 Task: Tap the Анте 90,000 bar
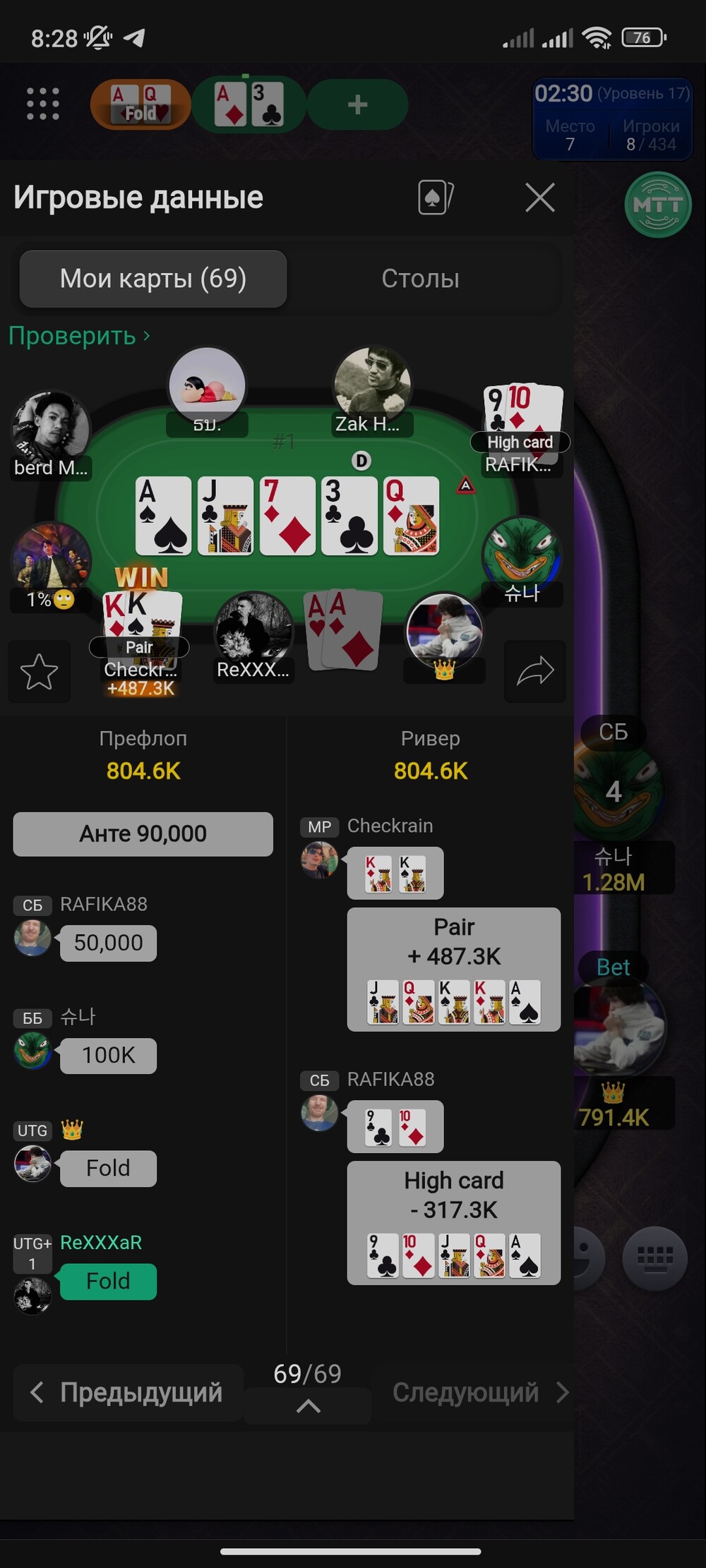pyautogui.click(x=143, y=834)
